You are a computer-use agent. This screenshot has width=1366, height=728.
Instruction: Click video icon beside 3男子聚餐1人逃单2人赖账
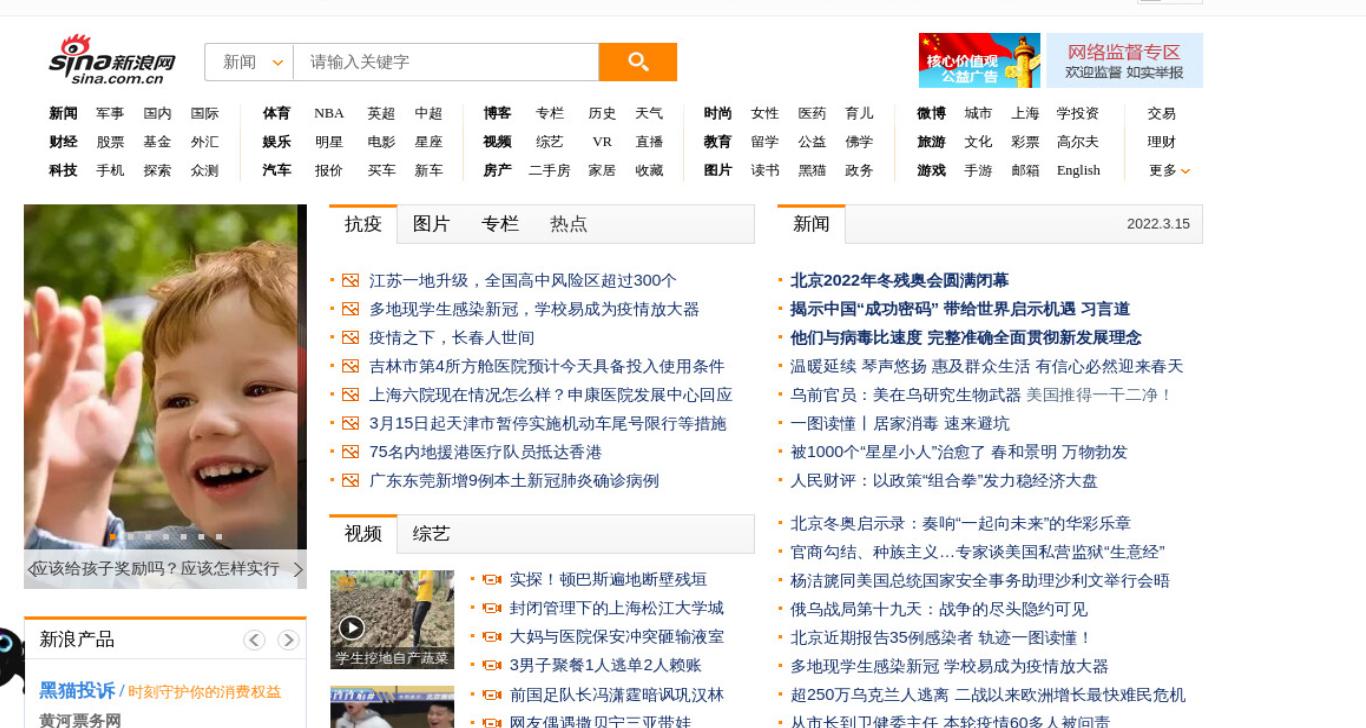pos(491,665)
